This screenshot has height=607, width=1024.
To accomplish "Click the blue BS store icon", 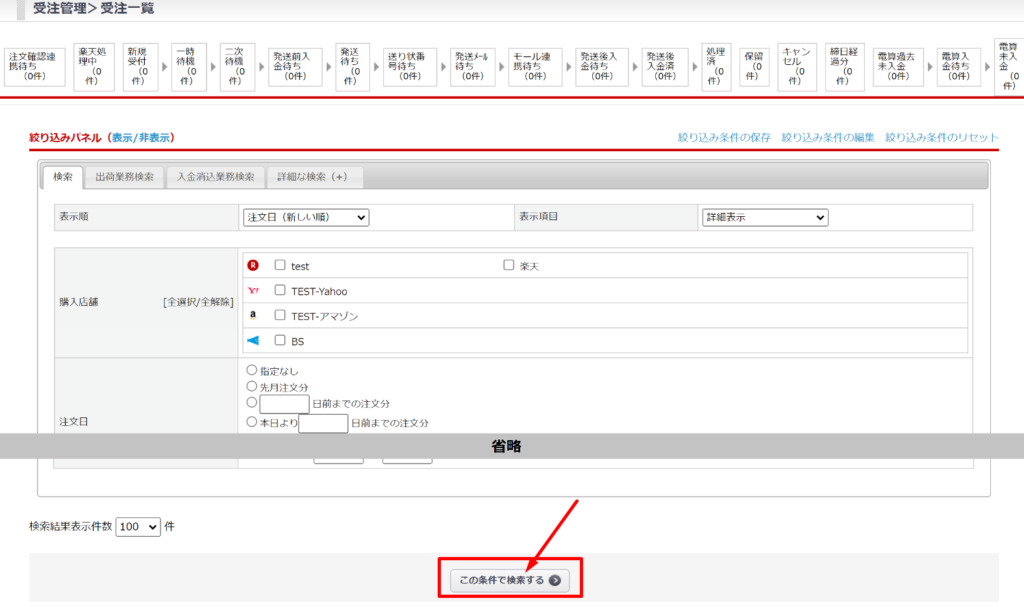I will coord(253,341).
